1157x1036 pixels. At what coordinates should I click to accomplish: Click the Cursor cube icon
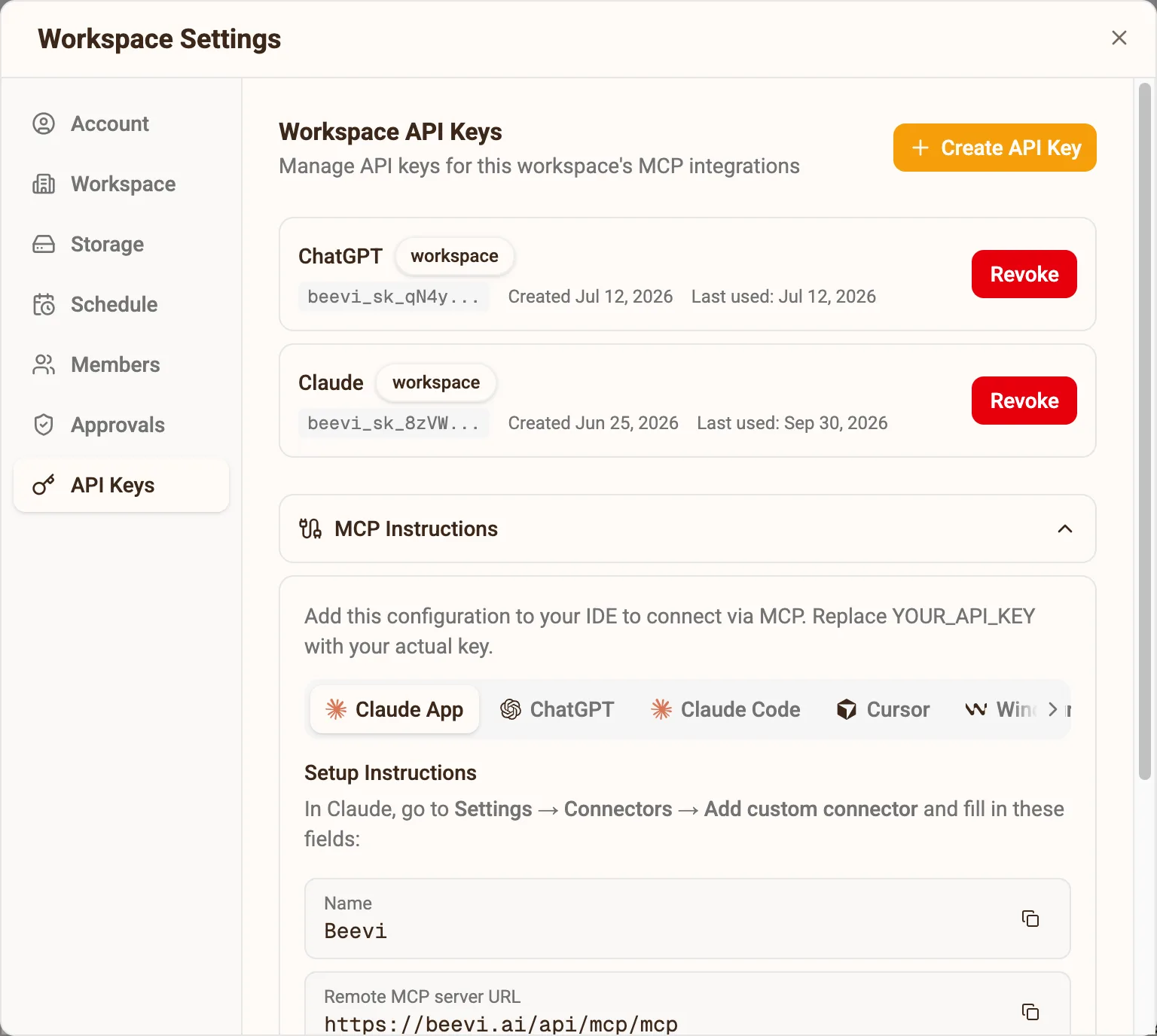tap(847, 709)
